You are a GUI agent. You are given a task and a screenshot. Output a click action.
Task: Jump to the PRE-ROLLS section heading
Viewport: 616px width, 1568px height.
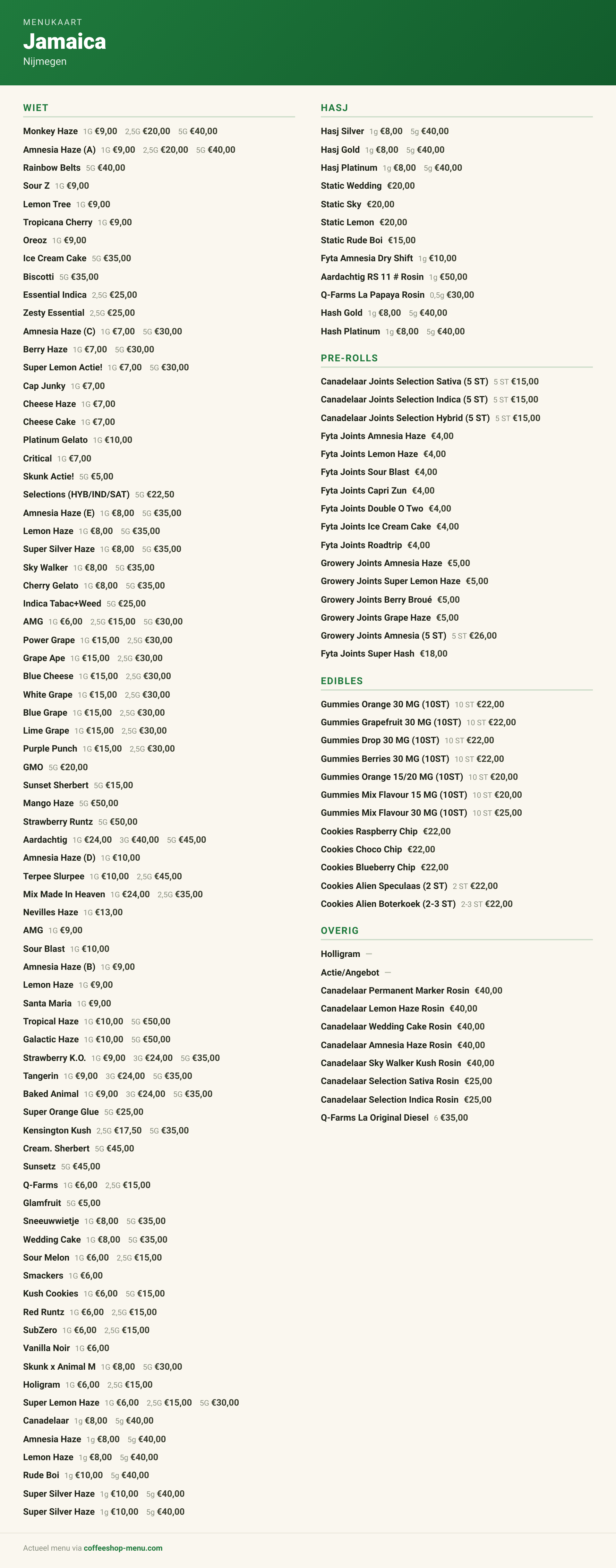click(x=349, y=358)
